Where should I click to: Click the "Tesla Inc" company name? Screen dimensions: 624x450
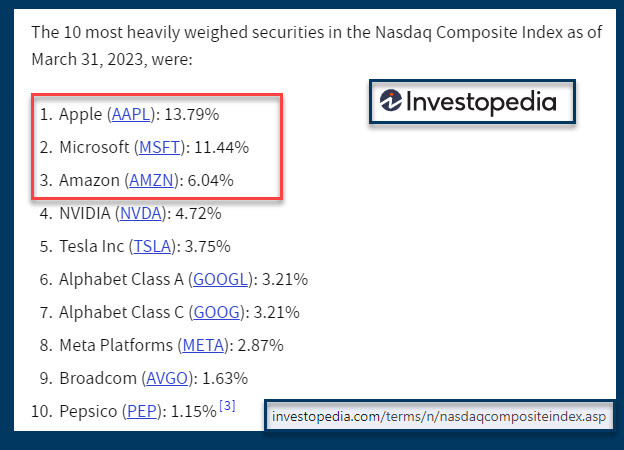[x=92, y=246]
